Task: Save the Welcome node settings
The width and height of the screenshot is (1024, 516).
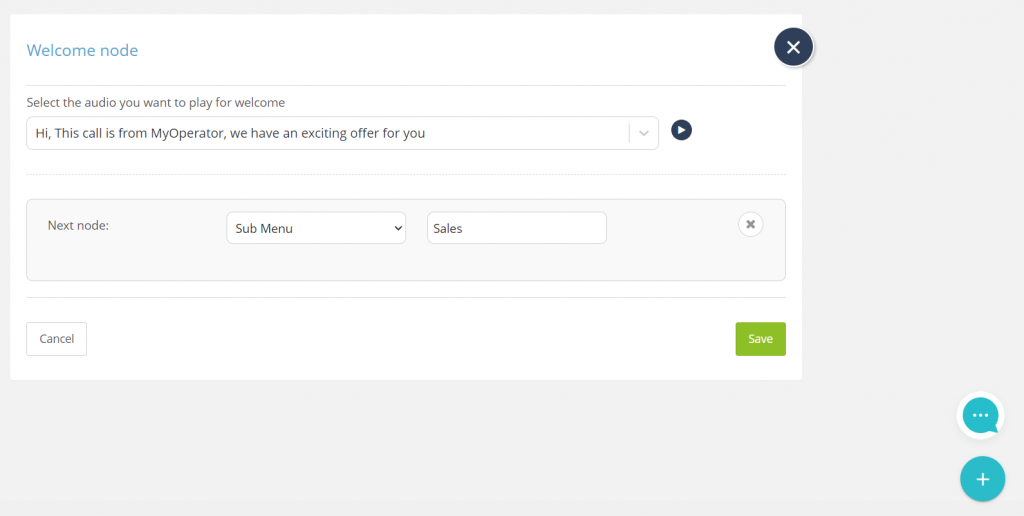Action: pyautogui.click(x=760, y=339)
